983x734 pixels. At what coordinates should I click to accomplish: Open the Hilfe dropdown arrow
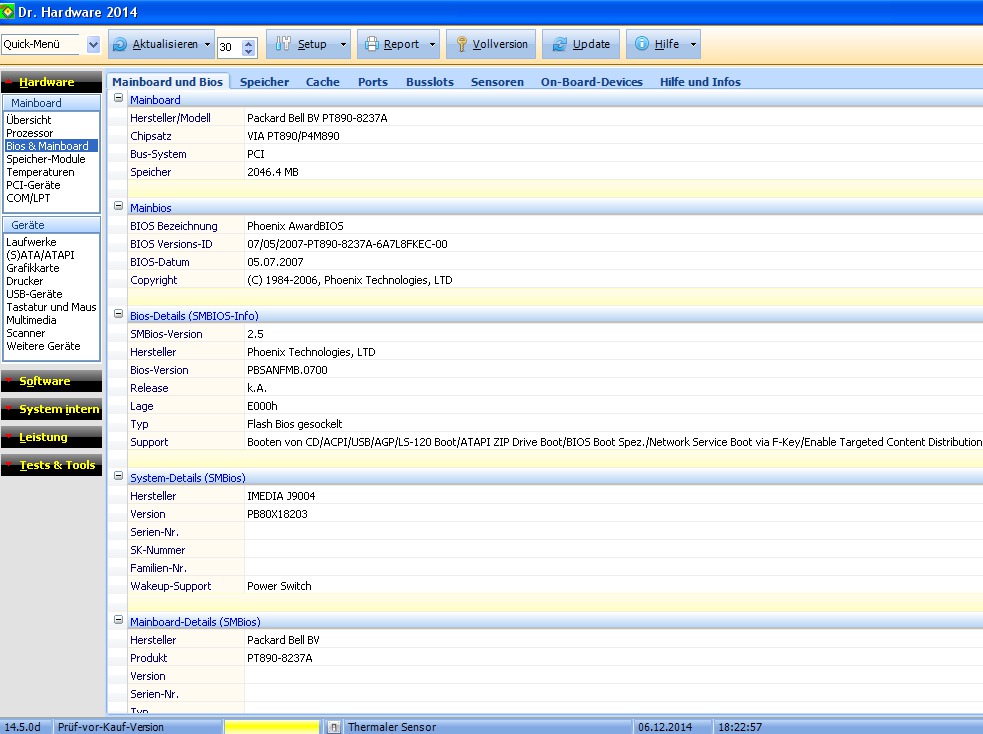tap(693, 45)
